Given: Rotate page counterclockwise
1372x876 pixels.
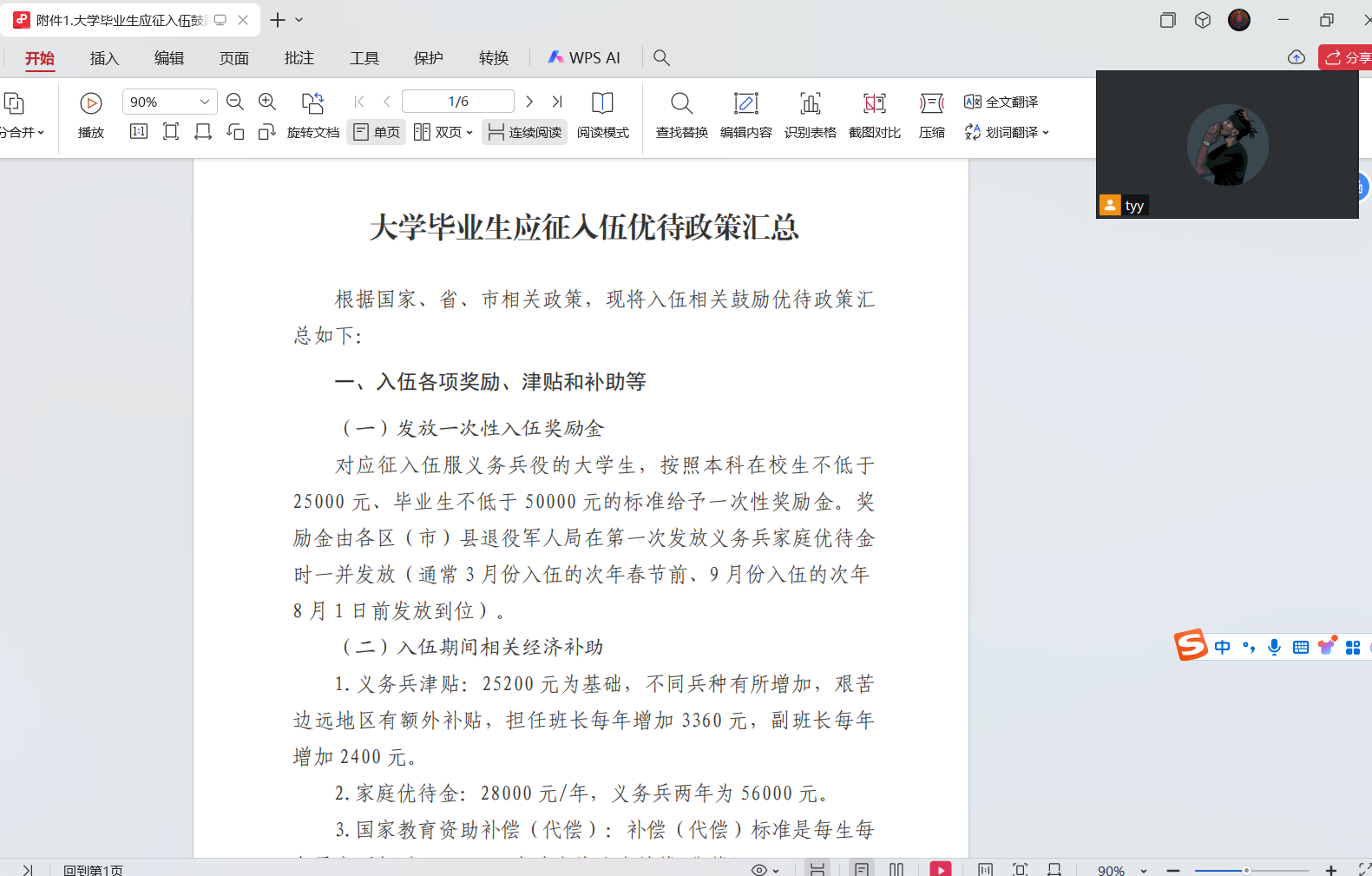Looking at the screenshot, I should 235,131.
